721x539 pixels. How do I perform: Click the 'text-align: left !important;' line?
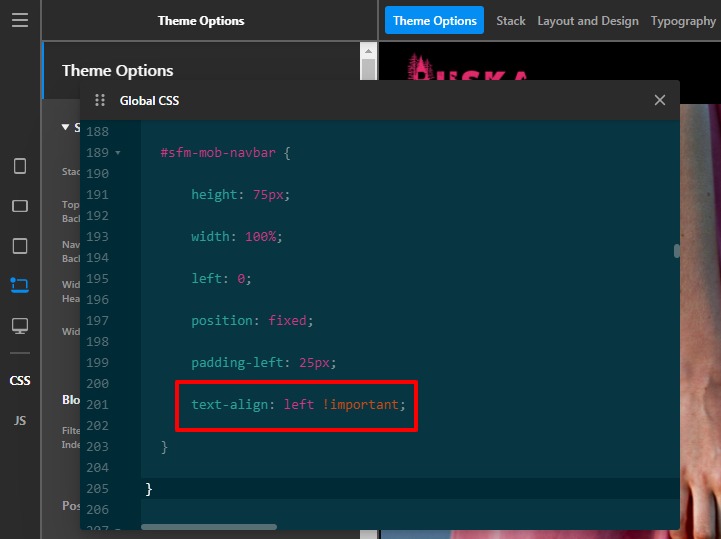click(298, 405)
